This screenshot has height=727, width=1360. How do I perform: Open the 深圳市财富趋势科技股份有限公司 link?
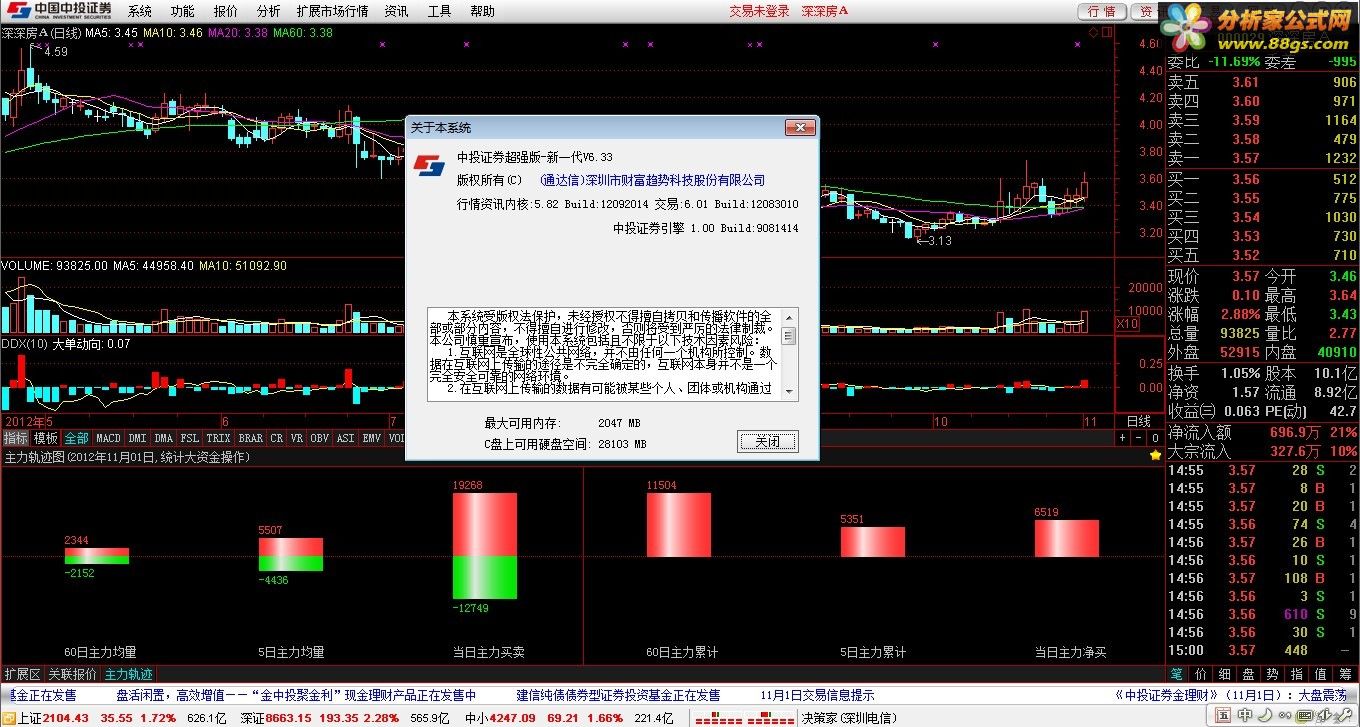tap(652, 180)
